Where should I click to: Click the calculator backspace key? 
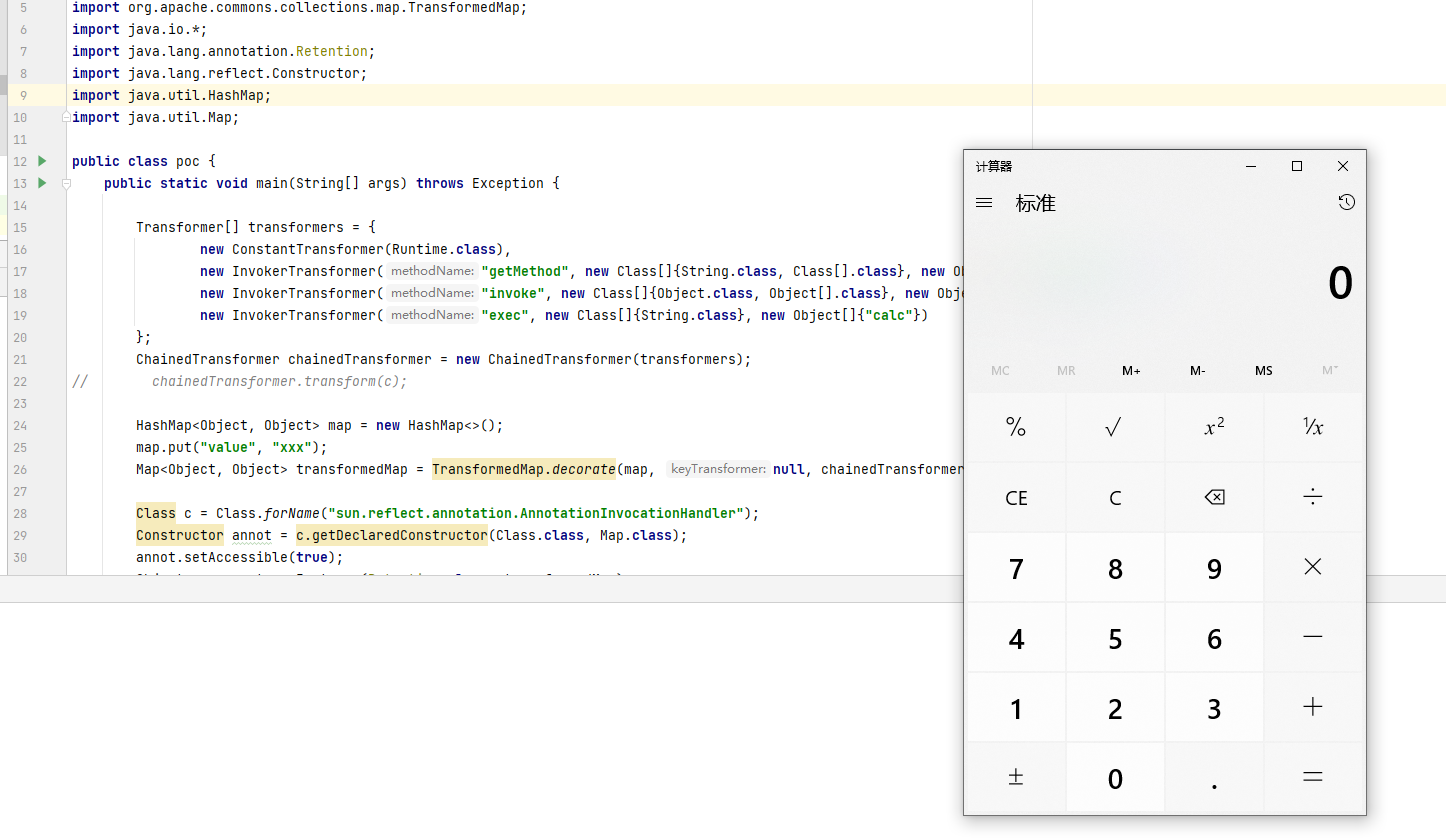pyautogui.click(x=1214, y=497)
